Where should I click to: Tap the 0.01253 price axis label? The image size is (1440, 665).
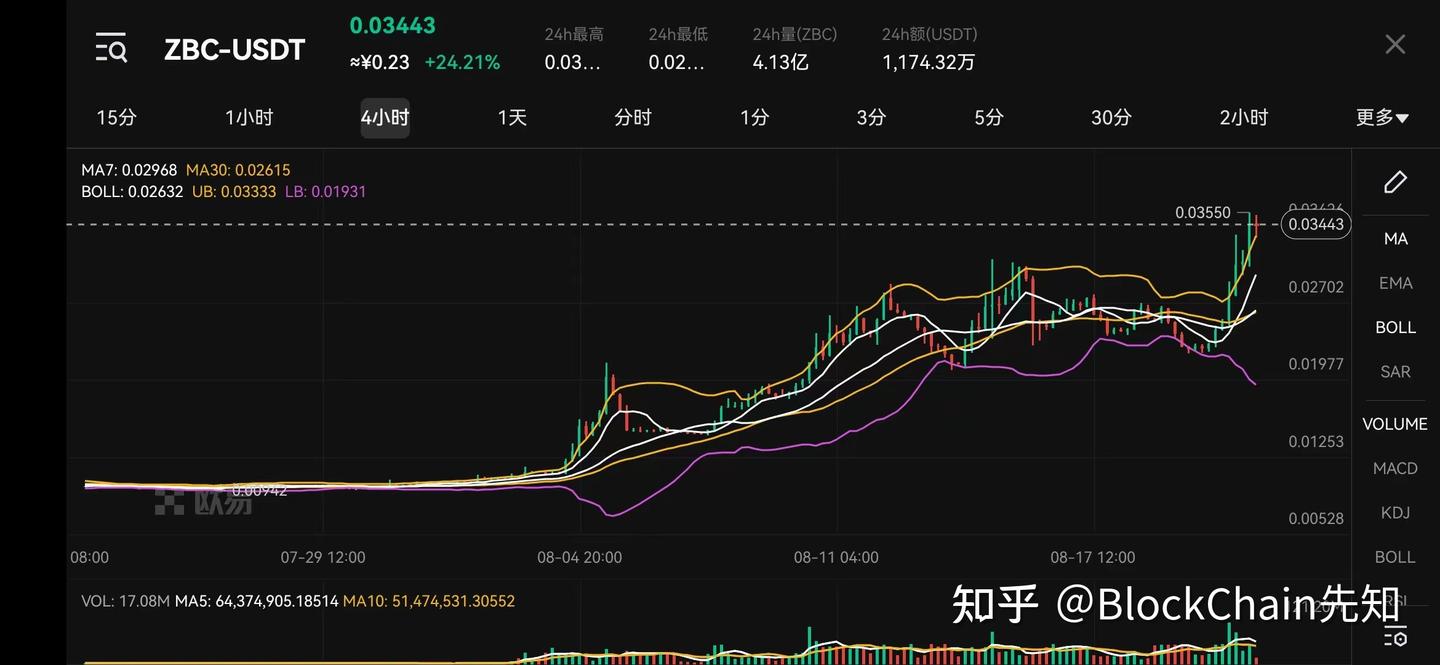point(1316,441)
